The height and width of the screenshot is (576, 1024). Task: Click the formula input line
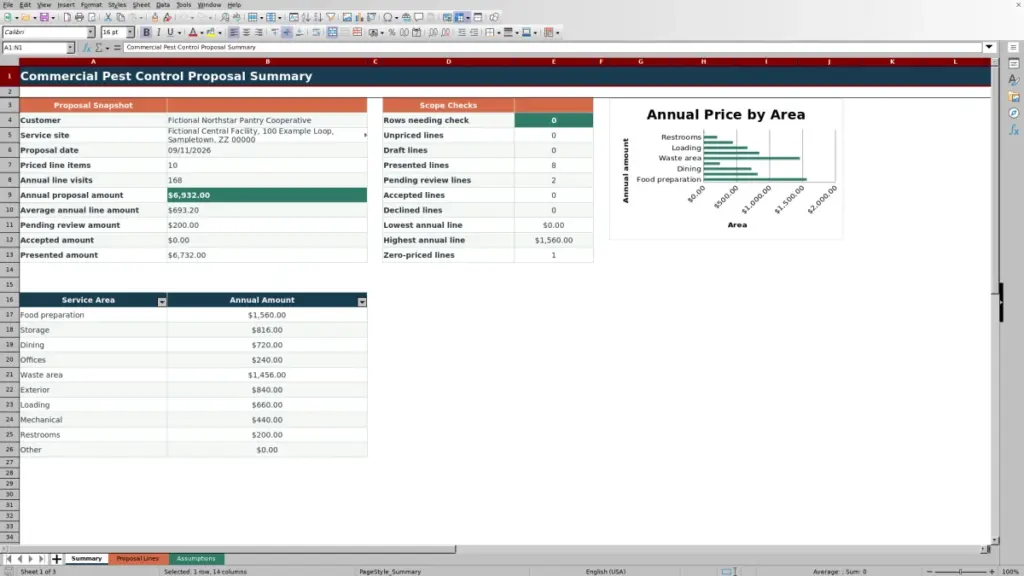pos(552,47)
